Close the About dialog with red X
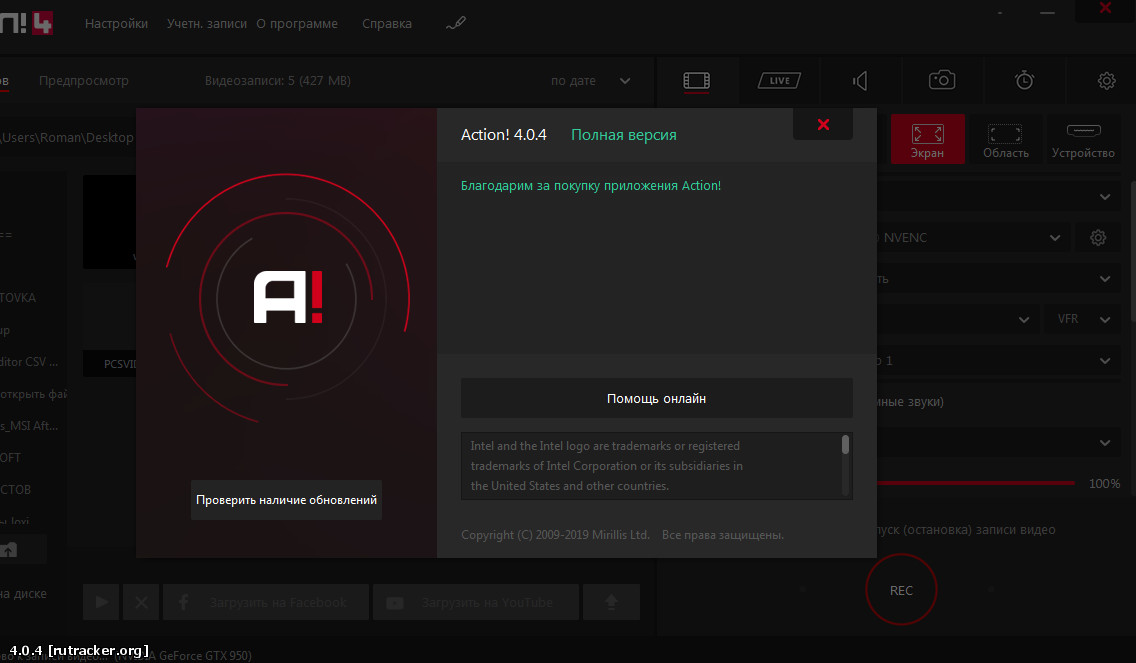Viewport: 1136px width, 663px height. (x=823, y=124)
